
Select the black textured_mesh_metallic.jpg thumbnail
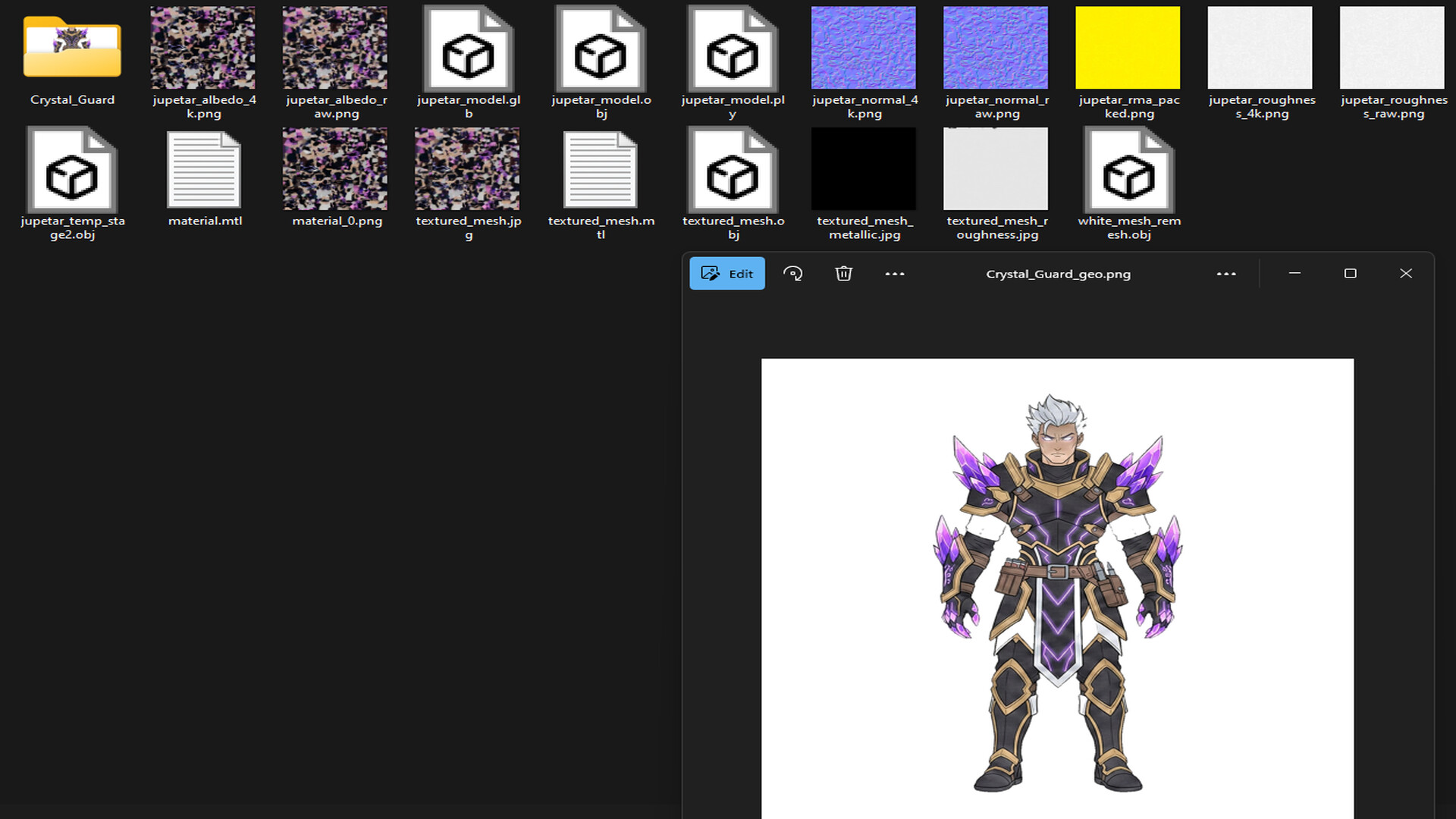(864, 168)
